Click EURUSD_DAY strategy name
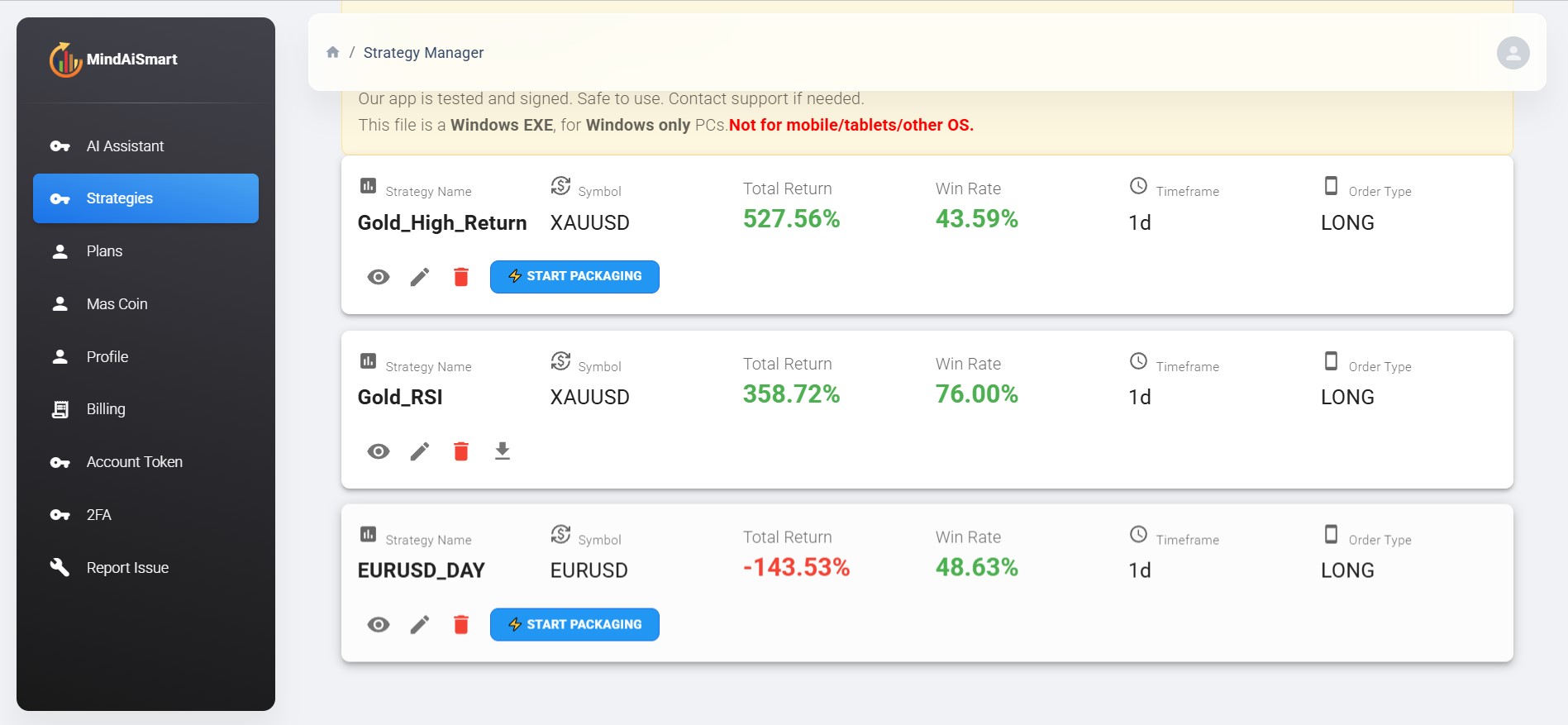The image size is (1568, 725). tap(422, 570)
